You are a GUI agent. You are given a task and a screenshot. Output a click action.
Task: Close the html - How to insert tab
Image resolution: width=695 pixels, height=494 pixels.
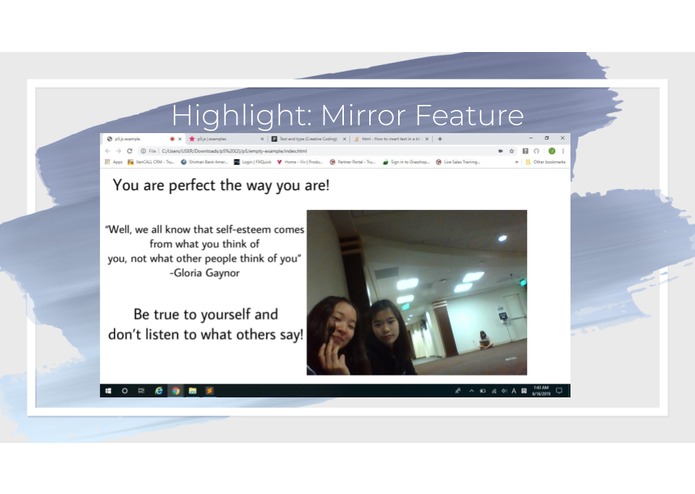tap(427, 139)
